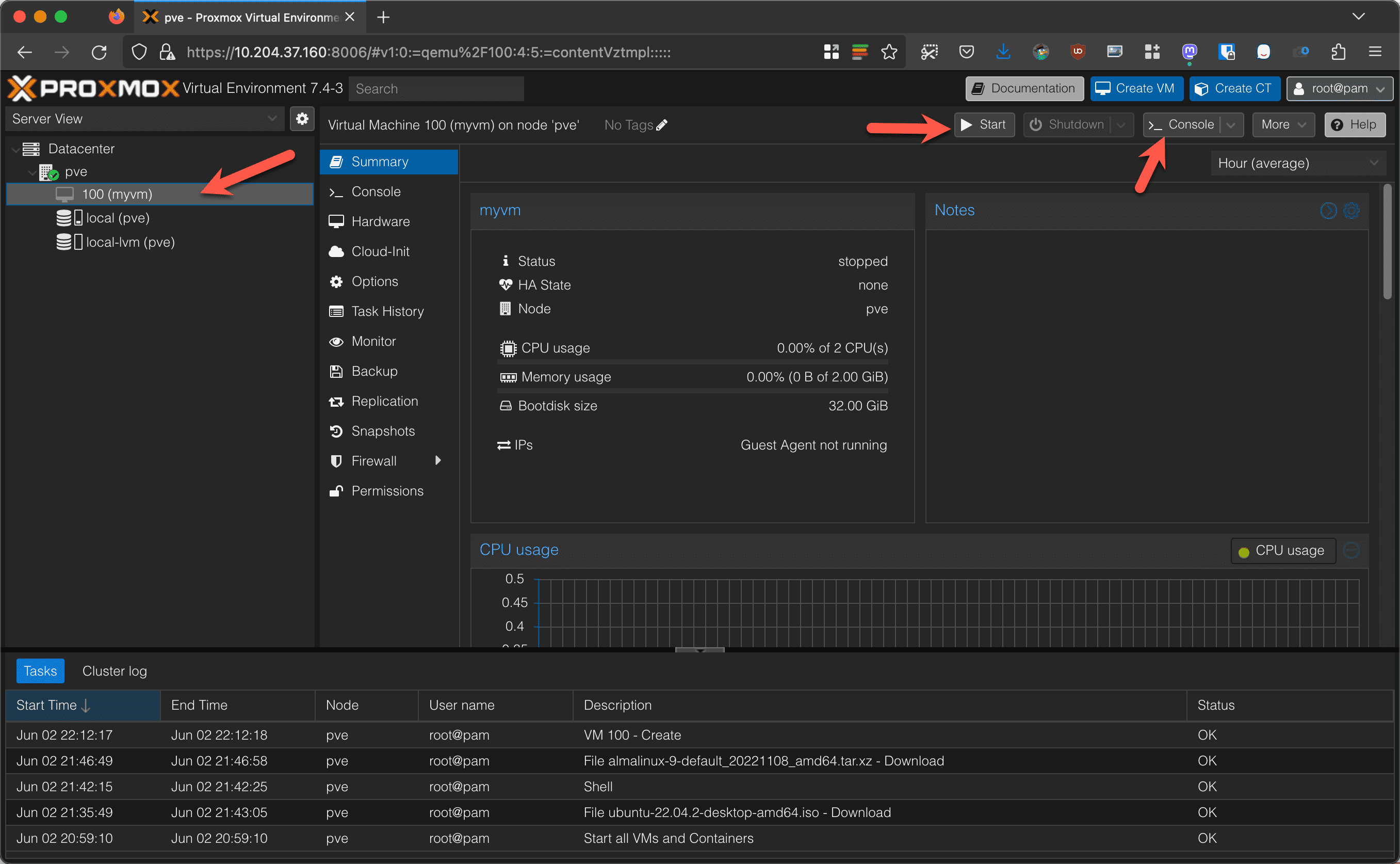The width and height of the screenshot is (1400, 864).
Task: Click the Console button in toolbar
Action: 1182,124
